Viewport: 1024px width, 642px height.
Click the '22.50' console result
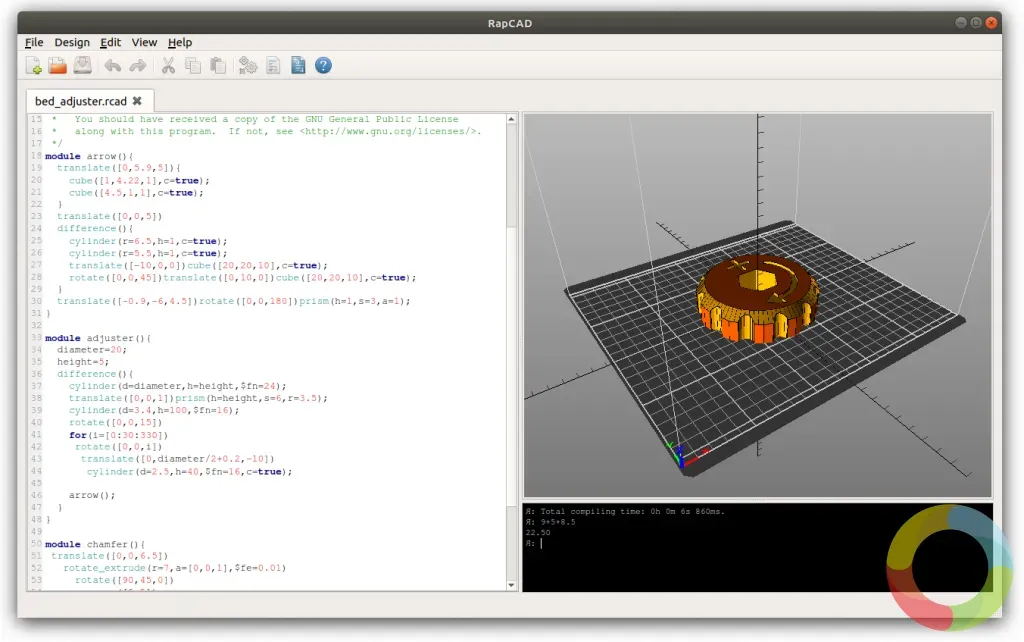[538, 532]
